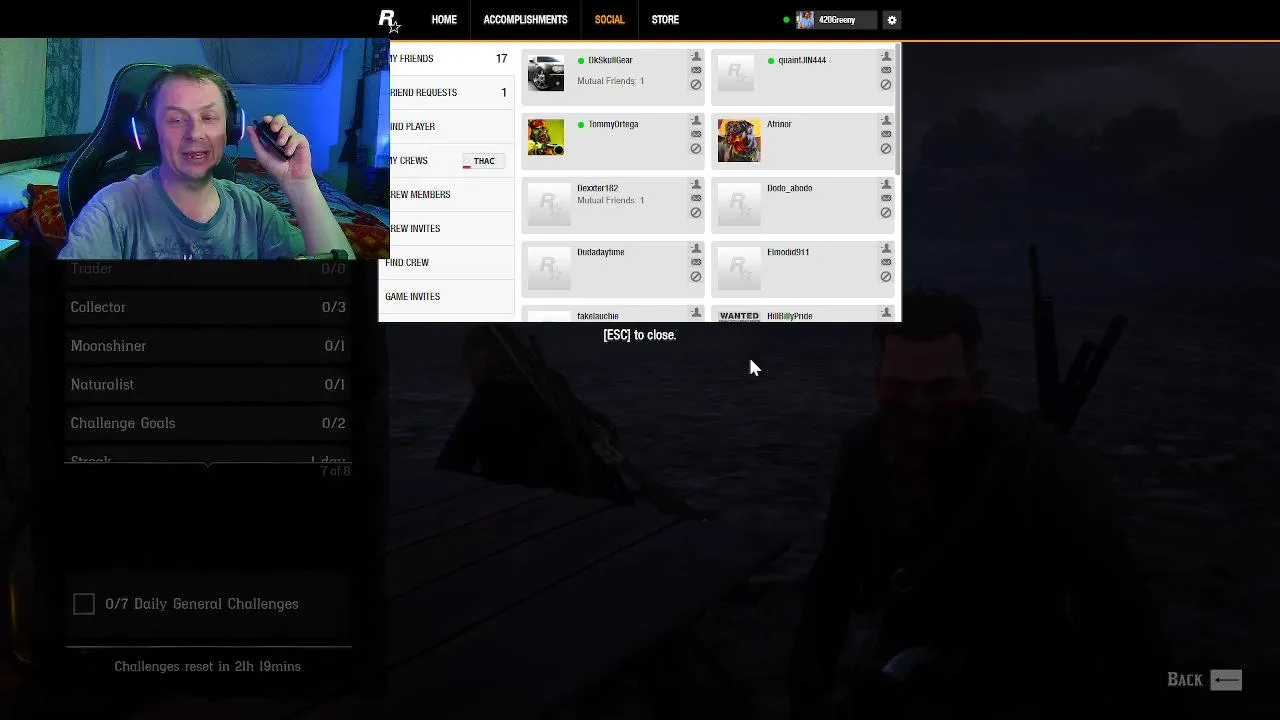Click the Rockstar logo icon
Screen dimensions: 1280x720
(x=388, y=20)
